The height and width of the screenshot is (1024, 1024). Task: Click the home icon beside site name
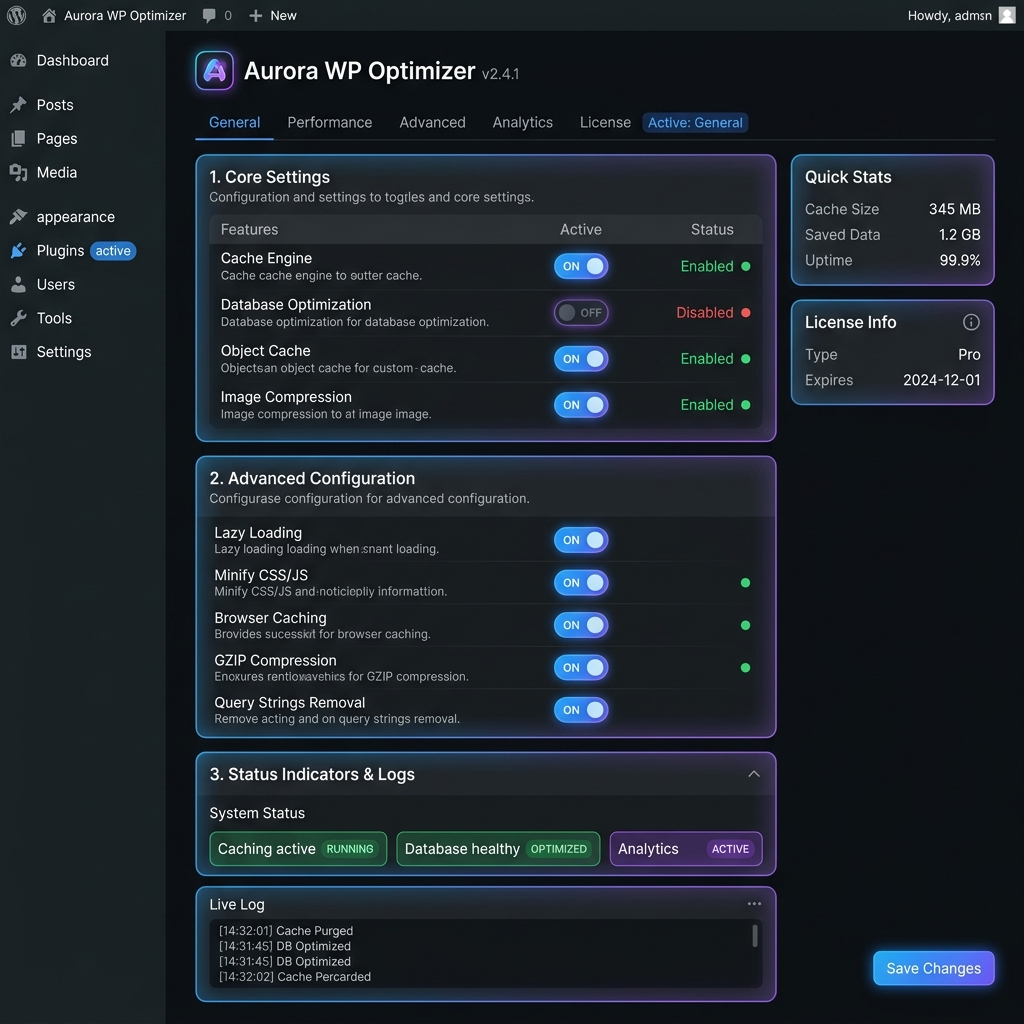(49, 16)
